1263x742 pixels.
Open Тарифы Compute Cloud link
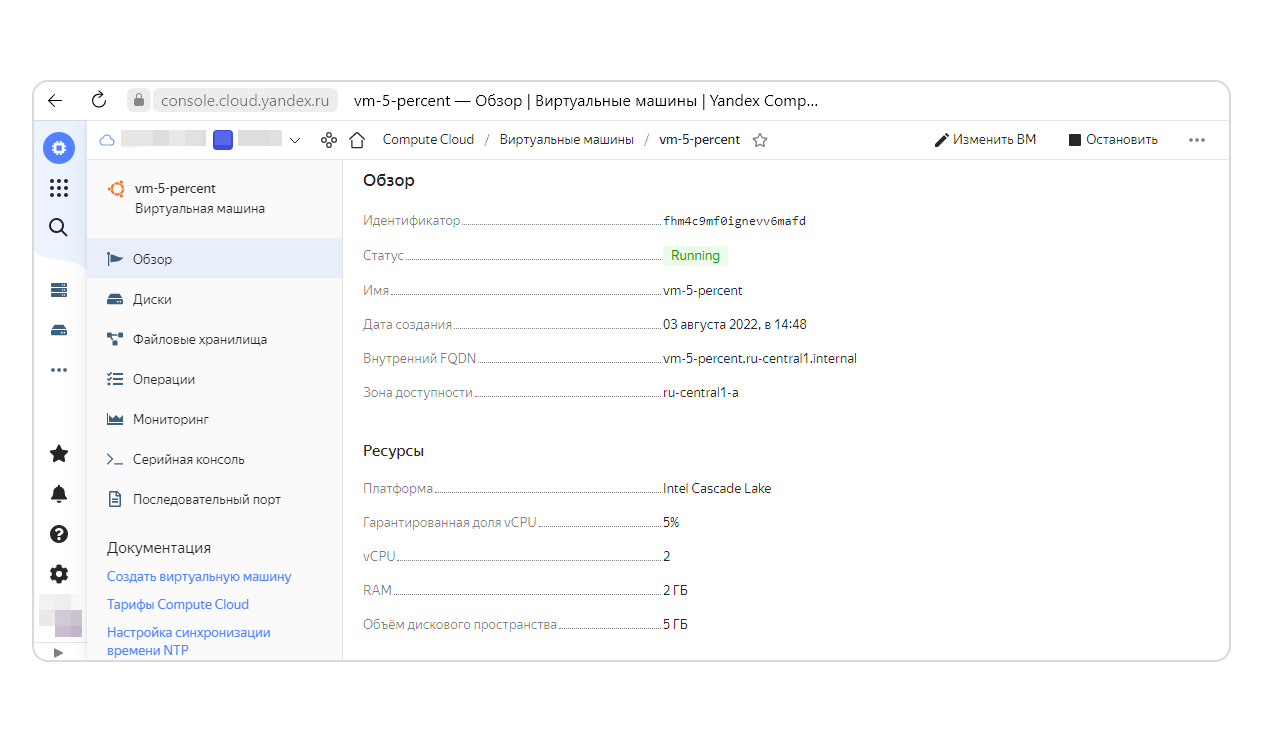point(178,604)
